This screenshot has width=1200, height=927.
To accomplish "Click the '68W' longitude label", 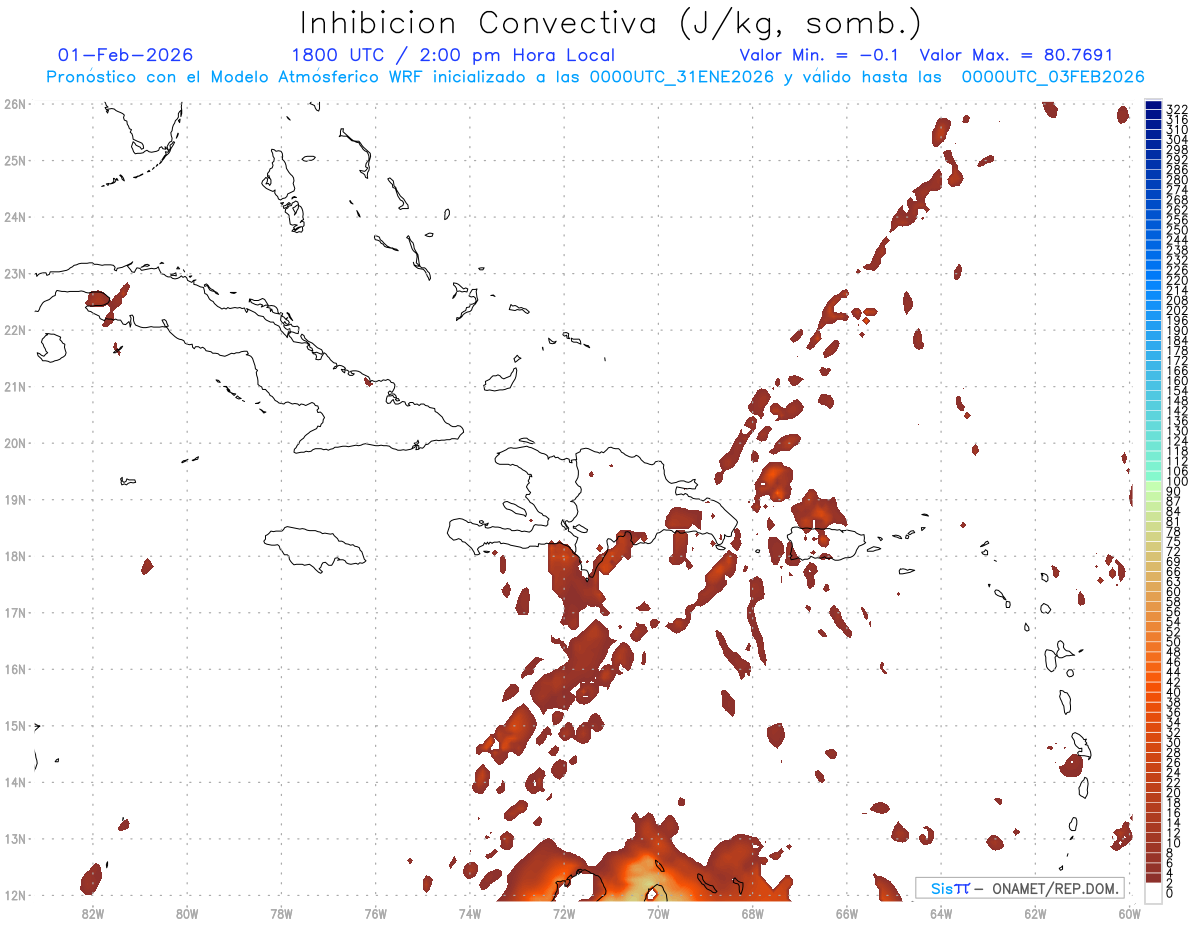I will pyautogui.click(x=753, y=913).
